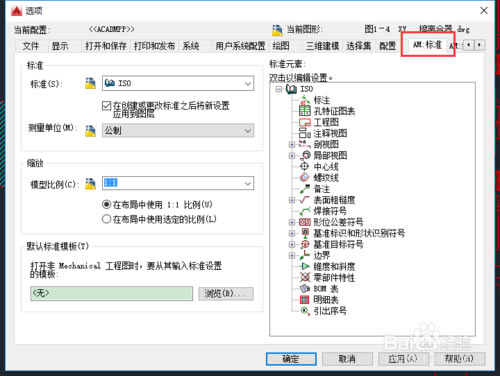Select the 明细表 parts list icon

(305, 300)
